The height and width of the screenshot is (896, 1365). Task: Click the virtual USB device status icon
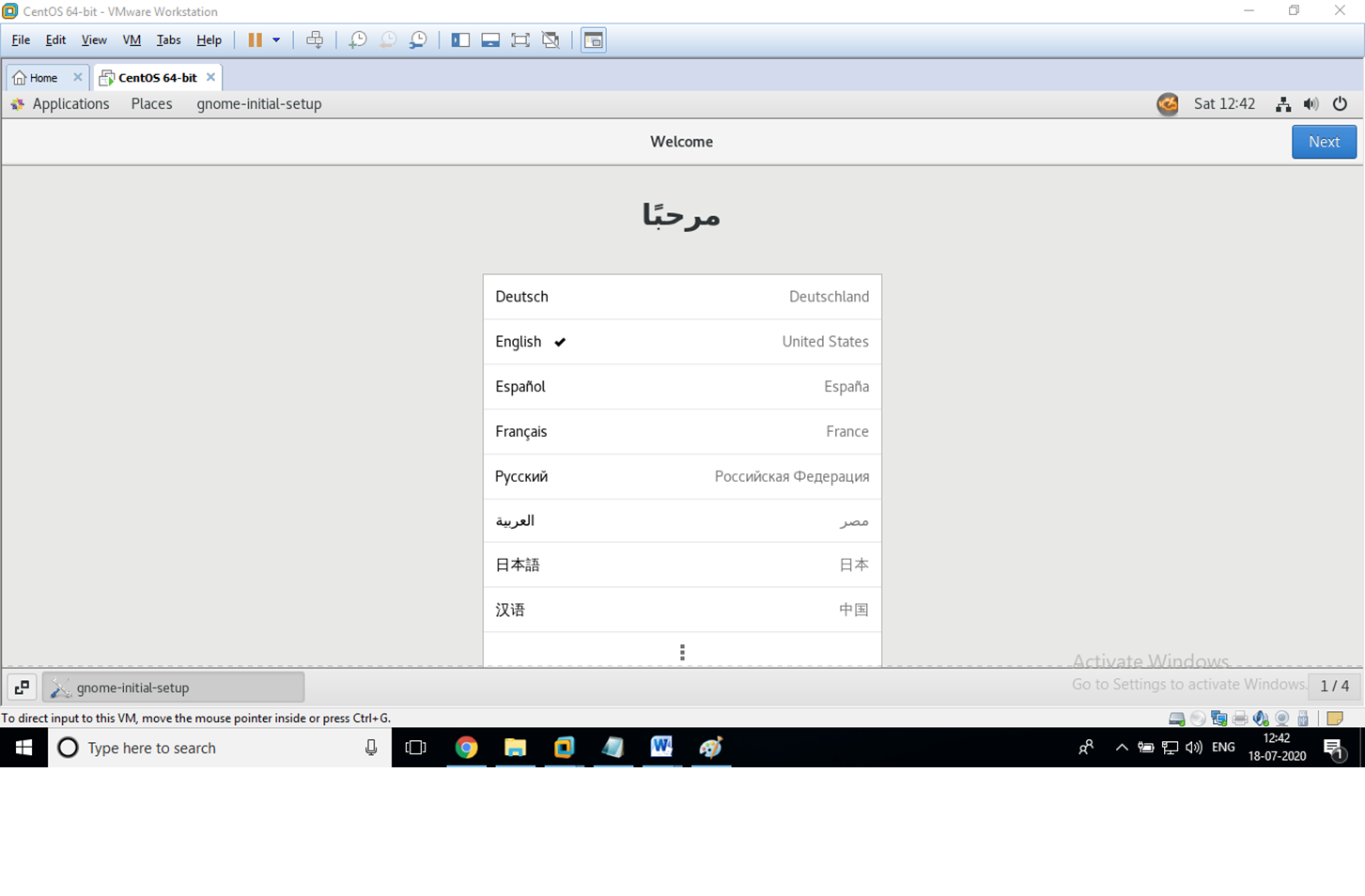[x=1303, y=718]
